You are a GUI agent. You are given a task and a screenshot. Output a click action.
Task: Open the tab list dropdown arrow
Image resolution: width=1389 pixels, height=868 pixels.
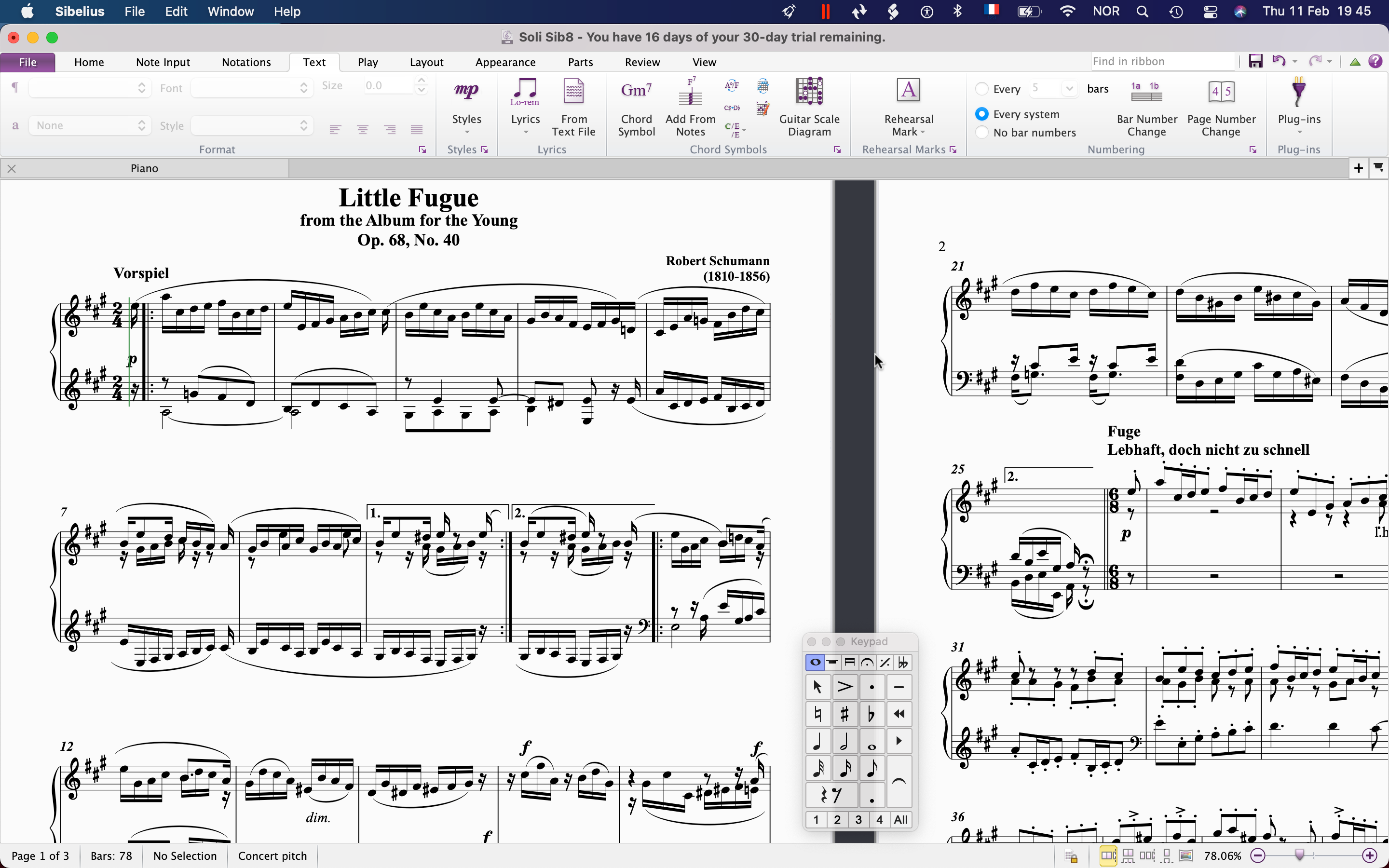[1378, 168]
